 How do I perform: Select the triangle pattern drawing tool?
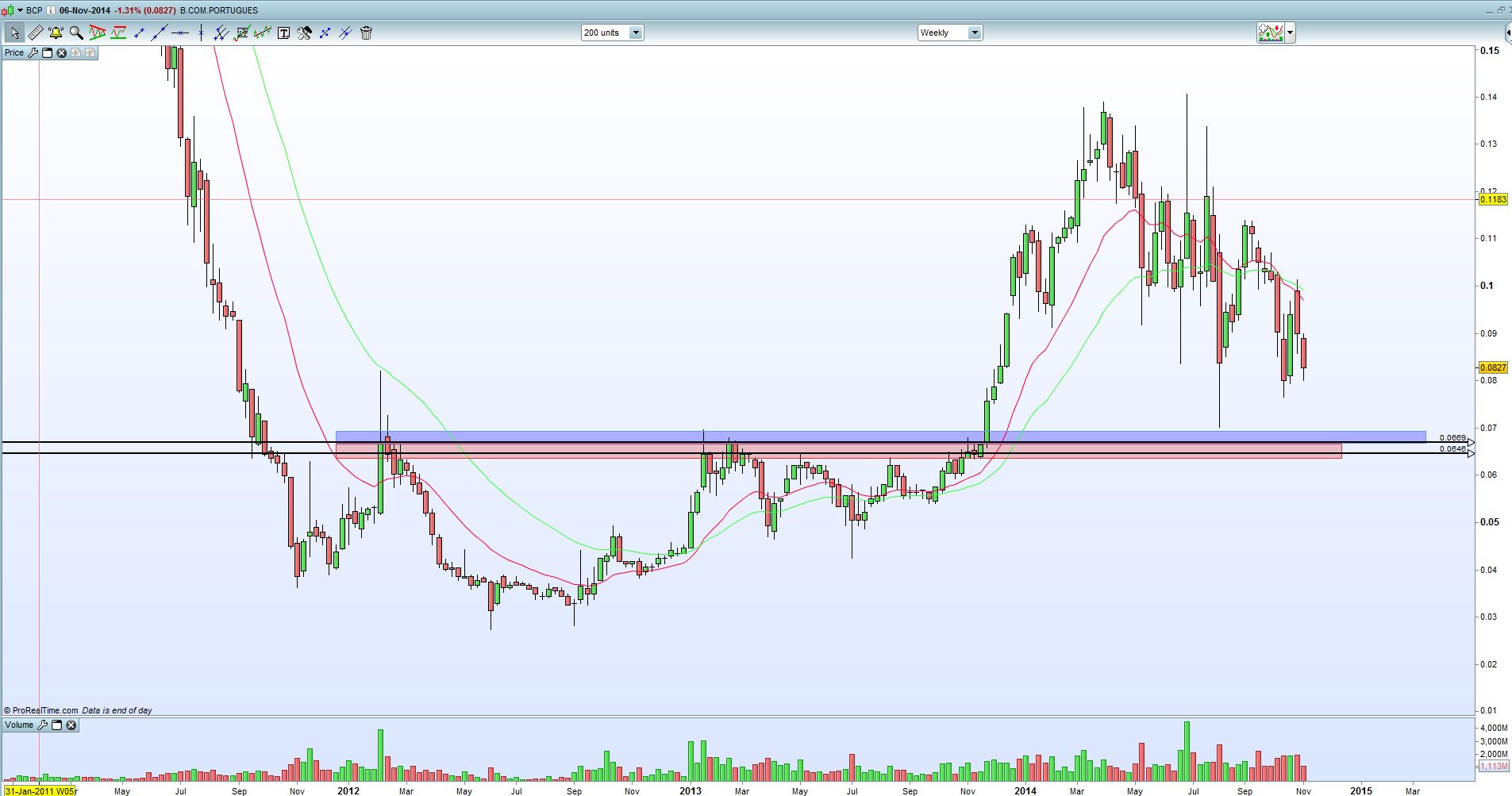coord(98,33)
